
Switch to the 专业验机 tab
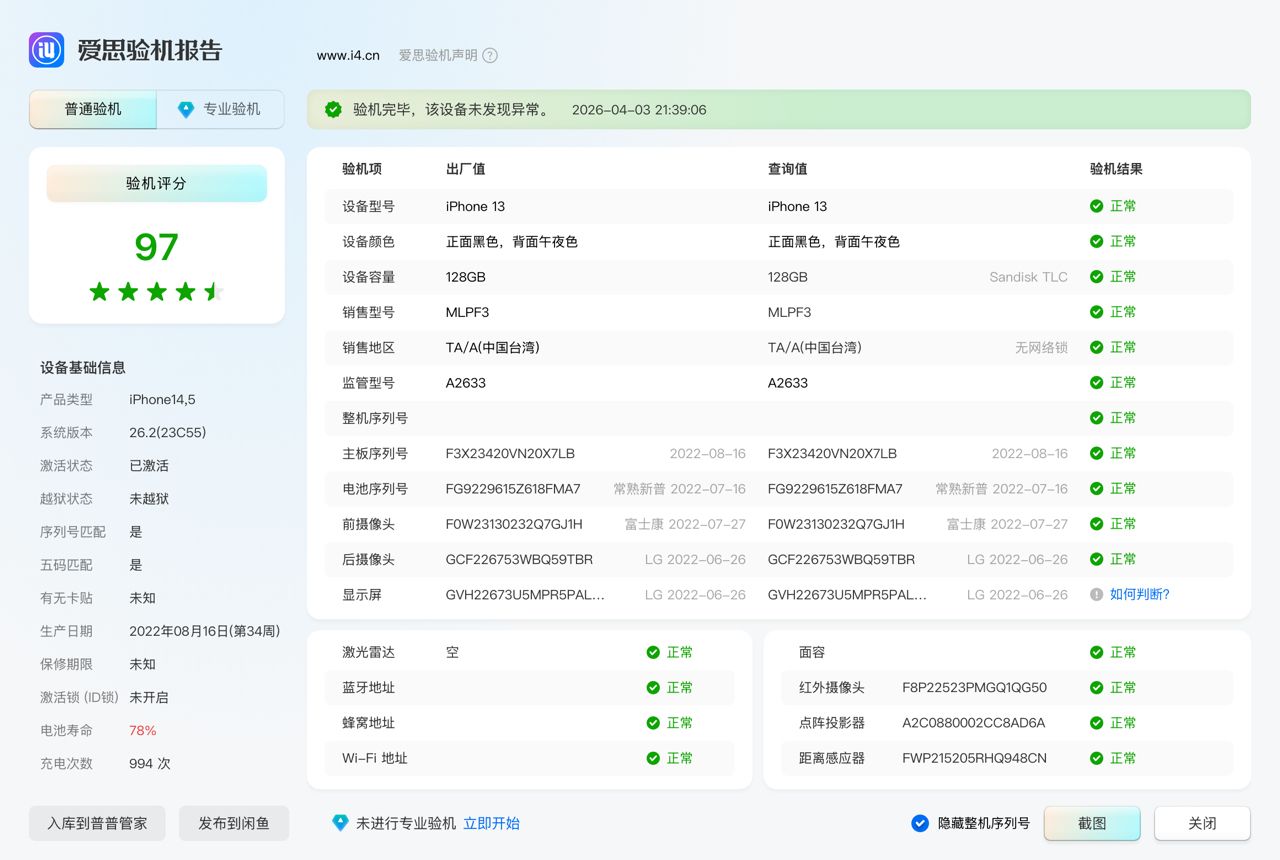pyautogui.click(x=221, y=110)
